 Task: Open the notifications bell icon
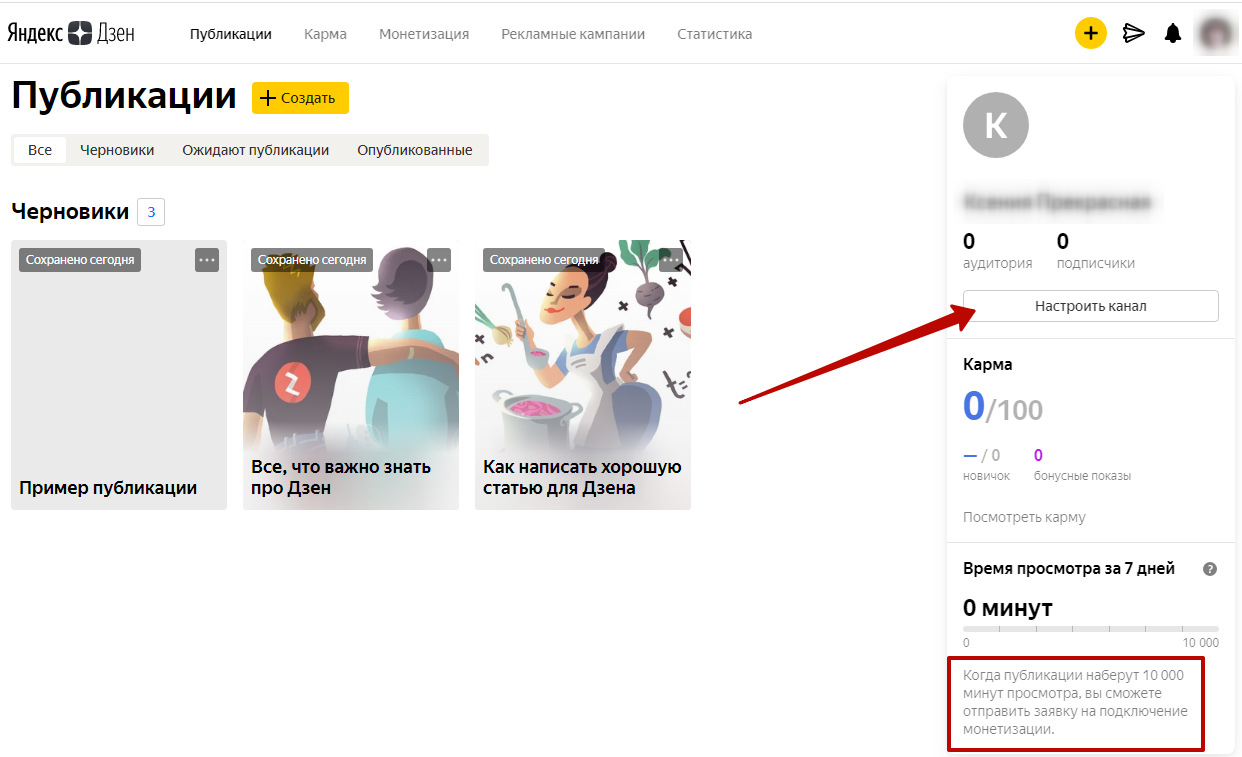(x=1173, y=34)
